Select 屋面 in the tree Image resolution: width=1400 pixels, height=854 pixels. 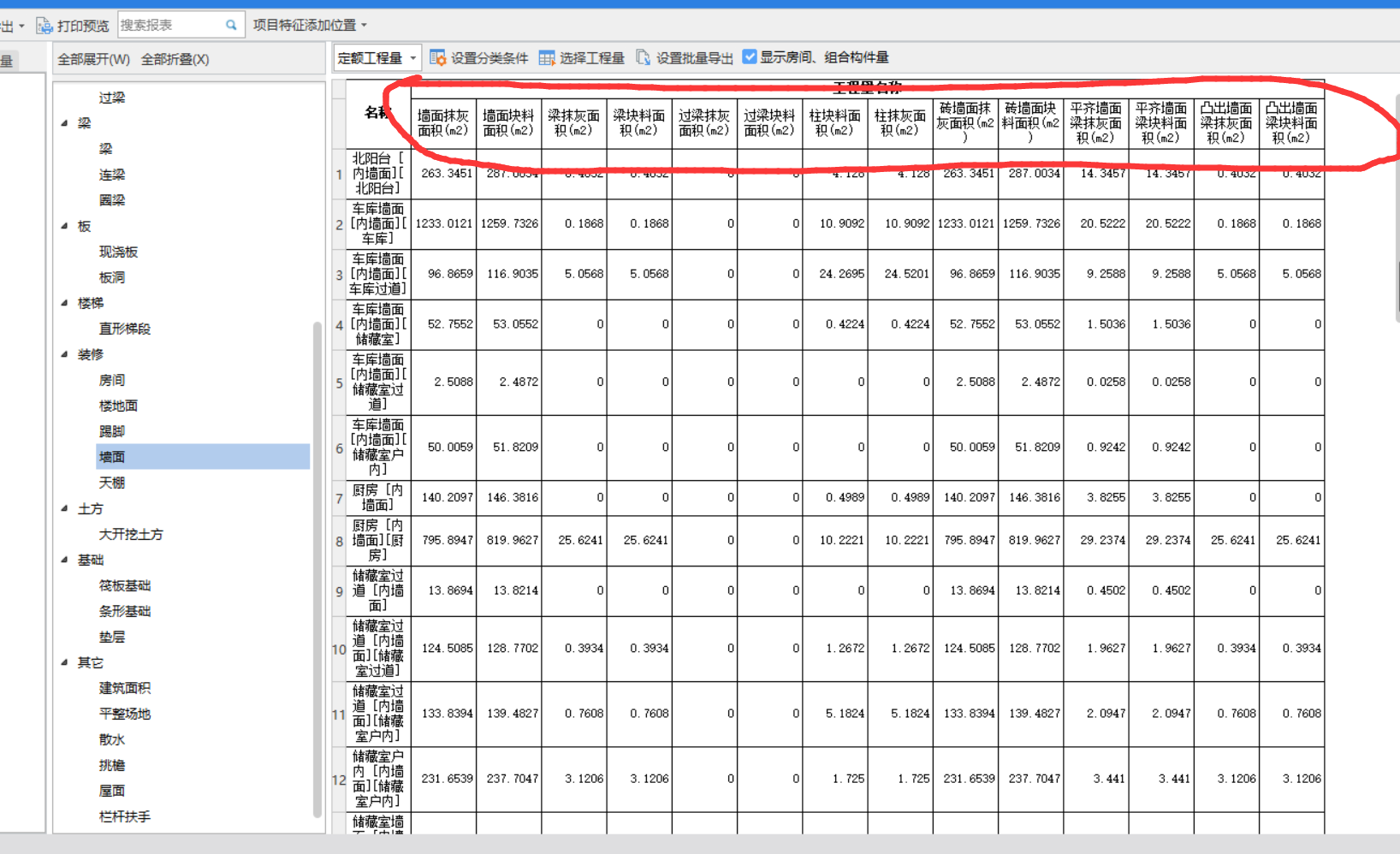pyautogui.click(x=112, y=791)
